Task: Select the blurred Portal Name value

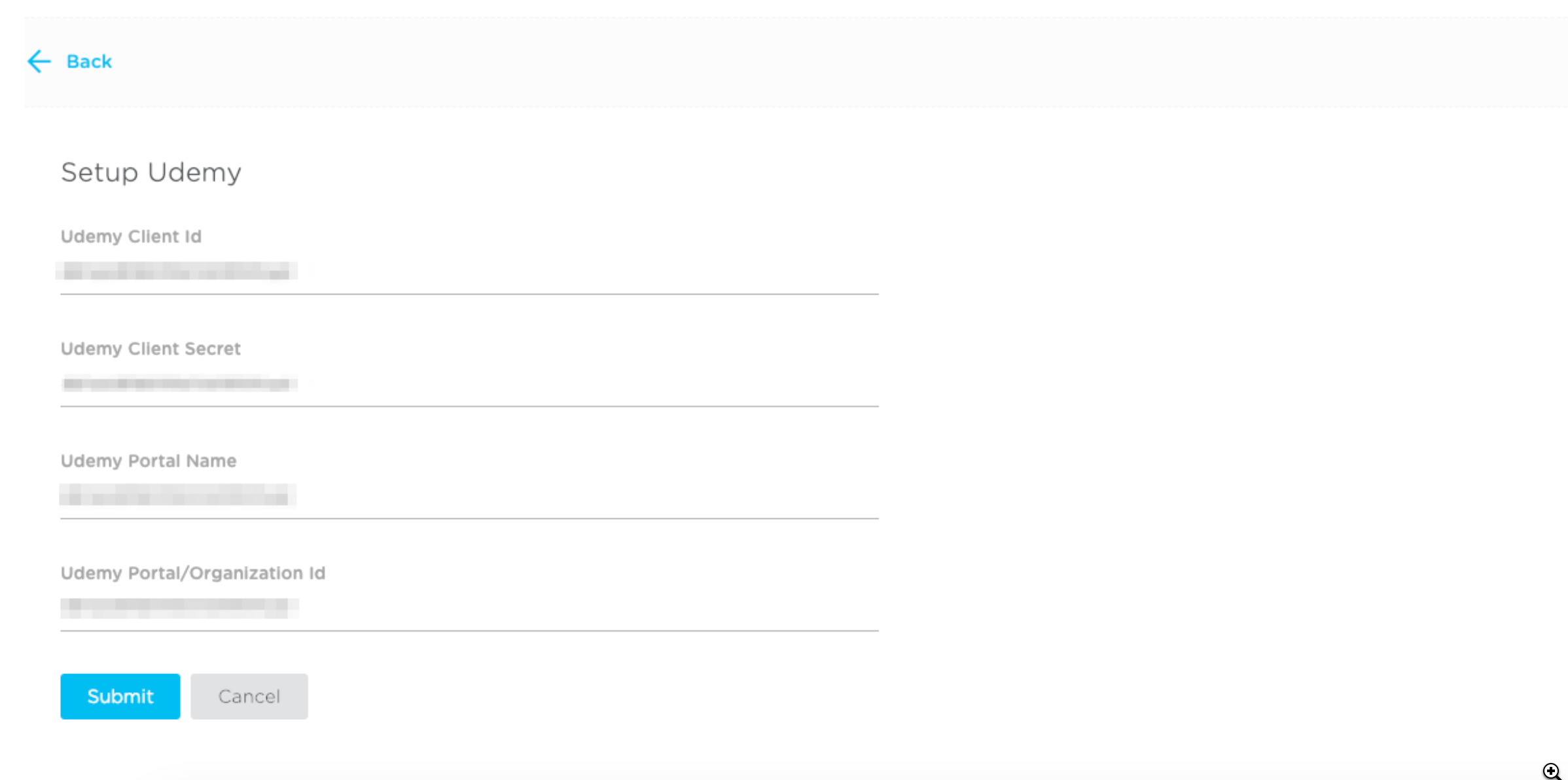Action: point(177,495)
